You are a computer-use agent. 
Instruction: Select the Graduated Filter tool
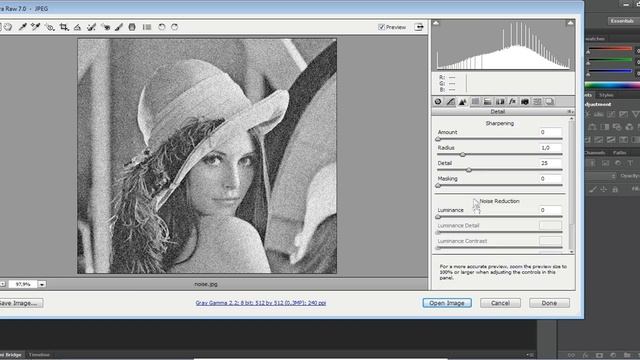[132, 27]
